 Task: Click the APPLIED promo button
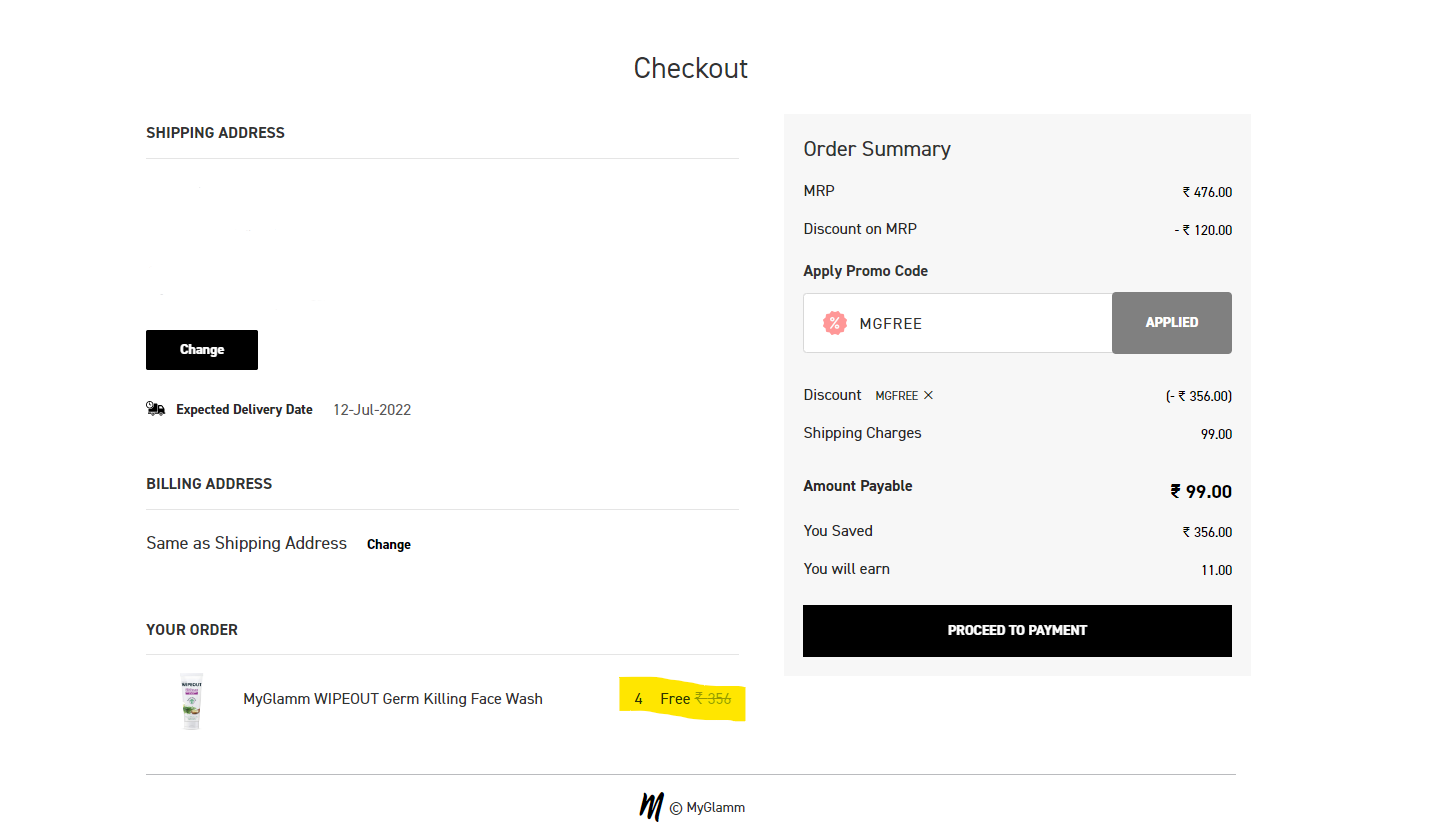click(x=1172, y=323)
